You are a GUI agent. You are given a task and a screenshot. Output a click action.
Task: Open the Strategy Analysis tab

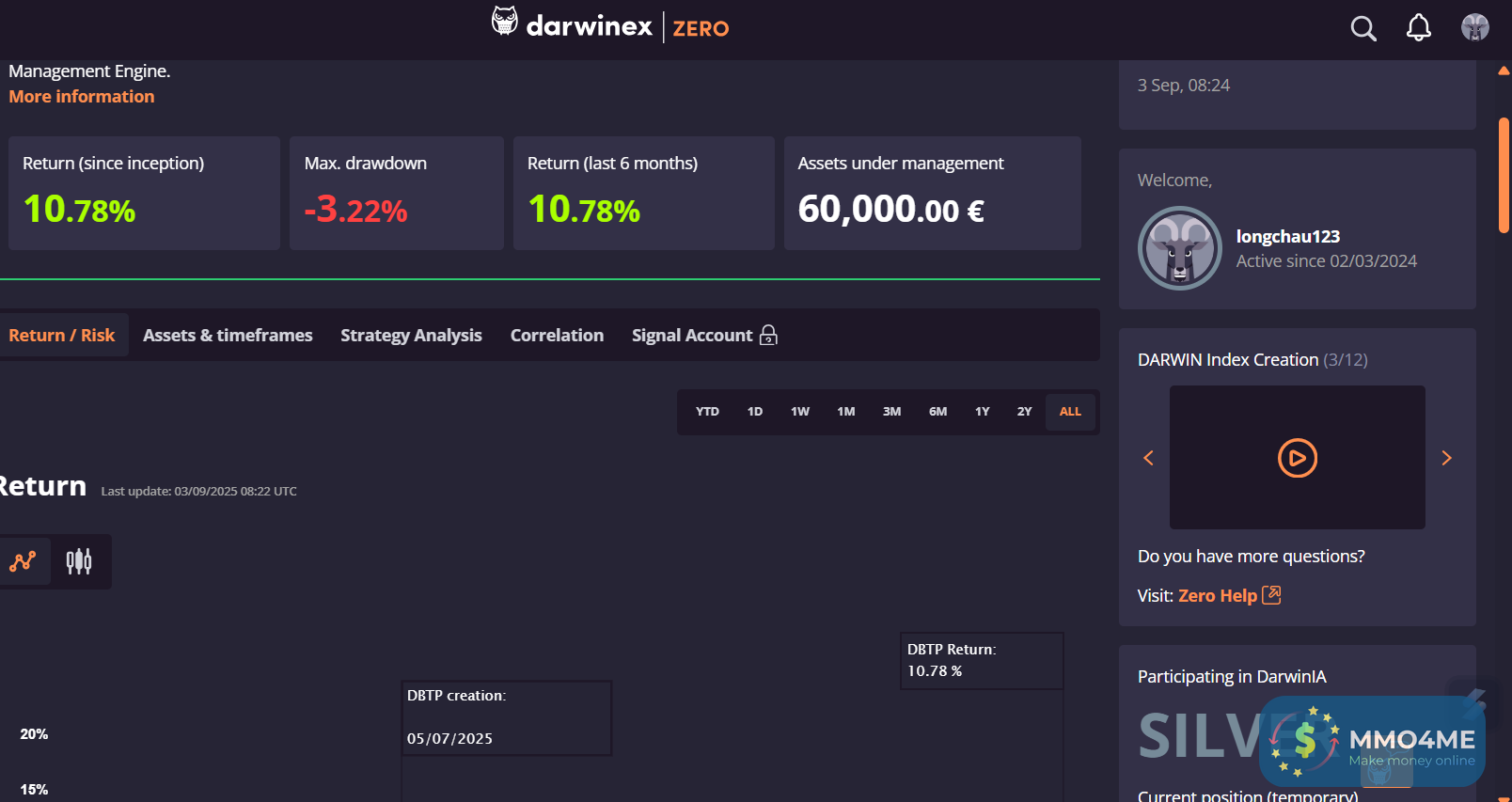click(x=411, y=336)
